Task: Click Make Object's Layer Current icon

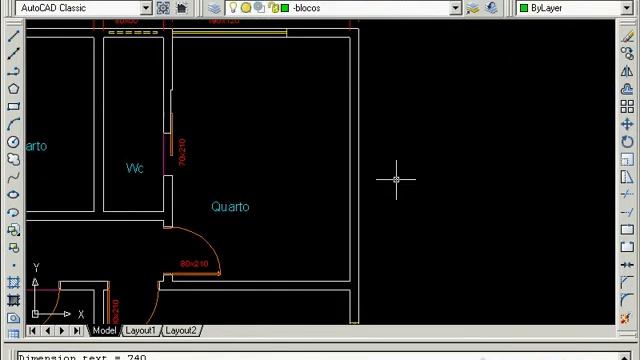Action: pyautogui.click(x=473, y=8)
